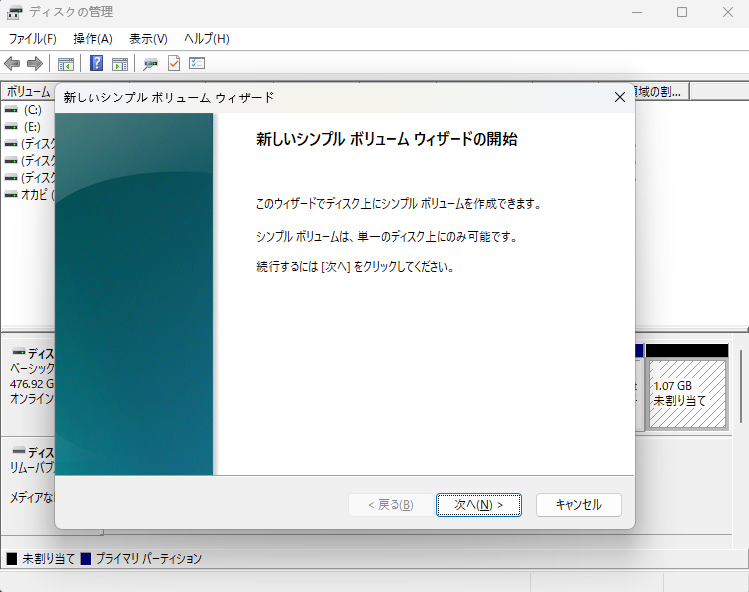Click the Back arrow toolbar icon
This screenshot has height=592, width=749.
(12, 64)
